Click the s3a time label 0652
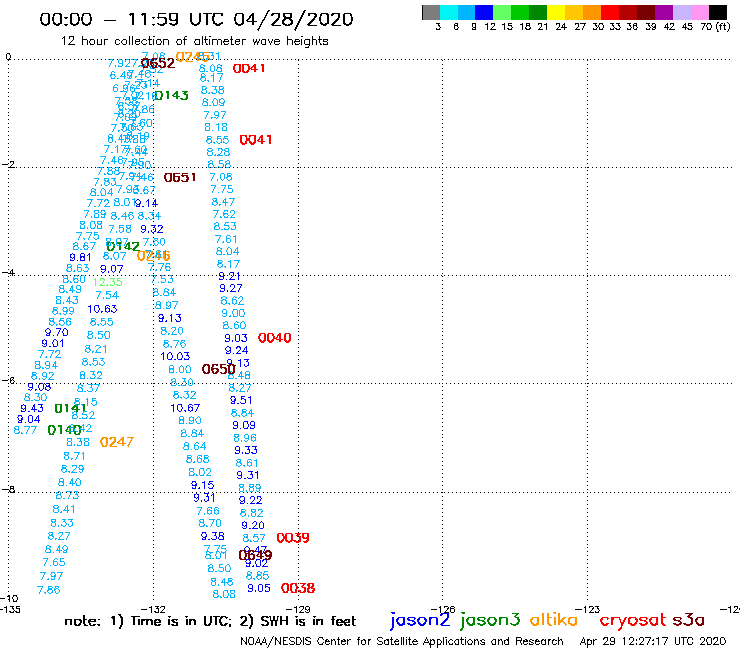Screen dimensions: 740x650 158,63
